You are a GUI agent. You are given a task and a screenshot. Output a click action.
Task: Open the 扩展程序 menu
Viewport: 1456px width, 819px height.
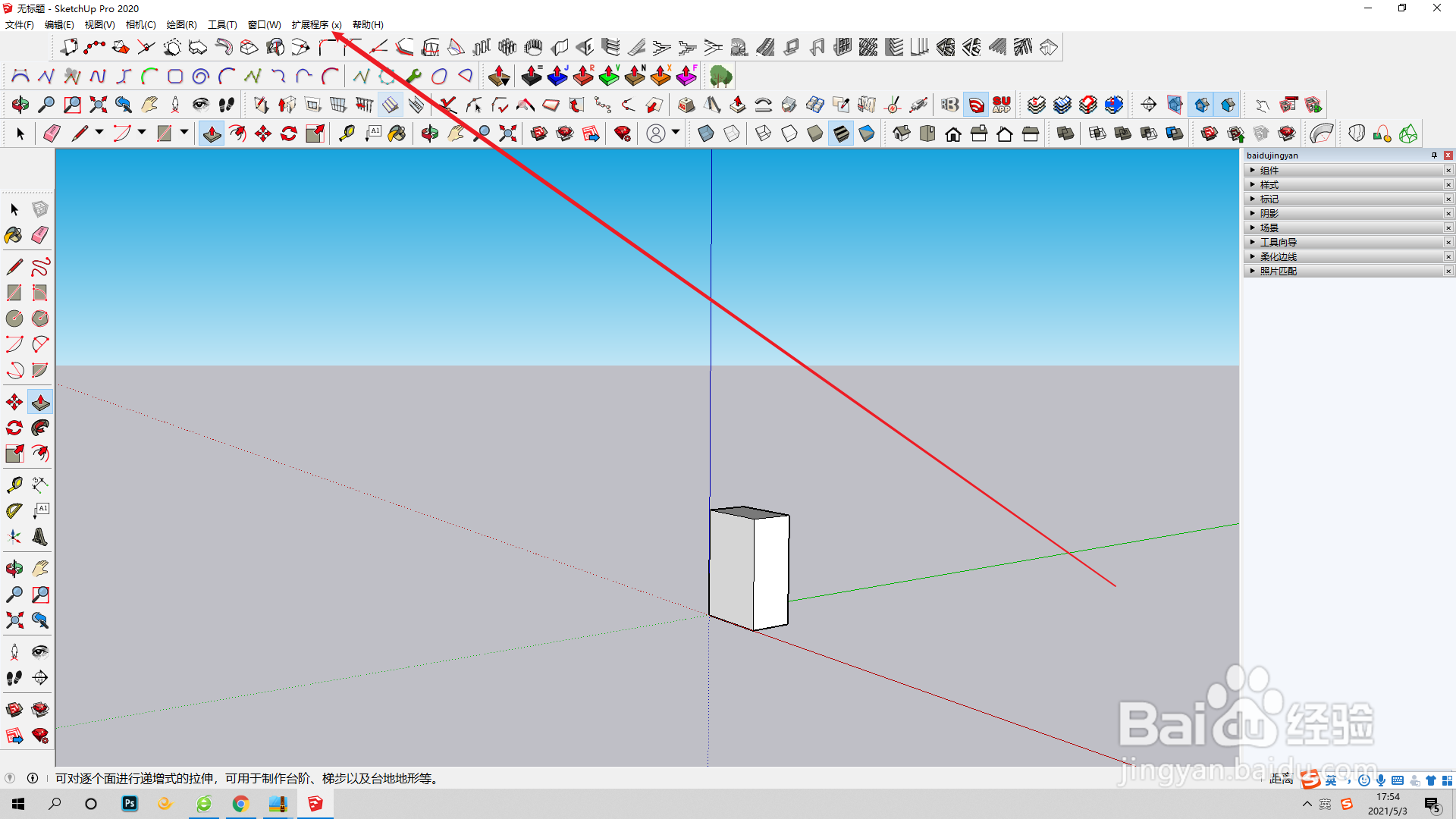coord(316,25)
